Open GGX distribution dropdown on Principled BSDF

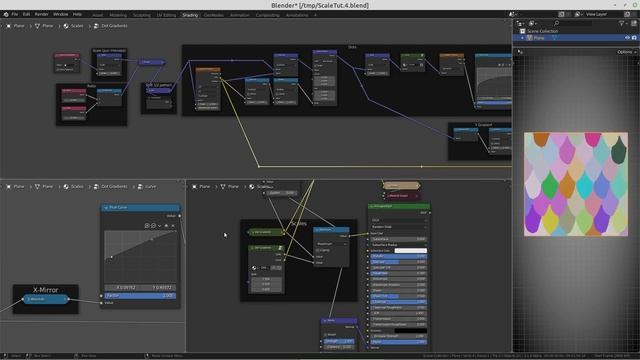[x=399, y=220]
